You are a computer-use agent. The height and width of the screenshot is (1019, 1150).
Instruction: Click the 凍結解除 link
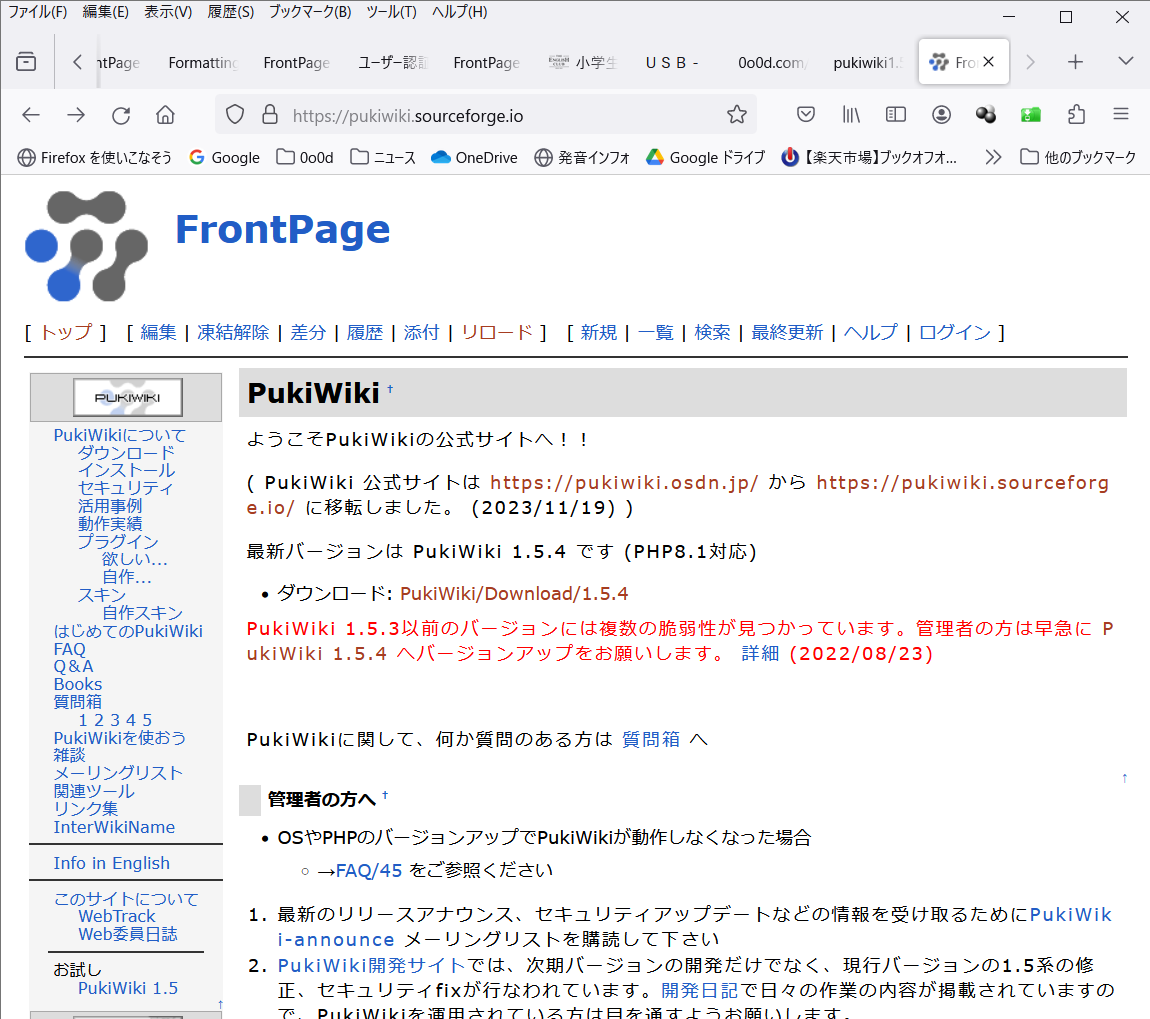tap(233, 333)
